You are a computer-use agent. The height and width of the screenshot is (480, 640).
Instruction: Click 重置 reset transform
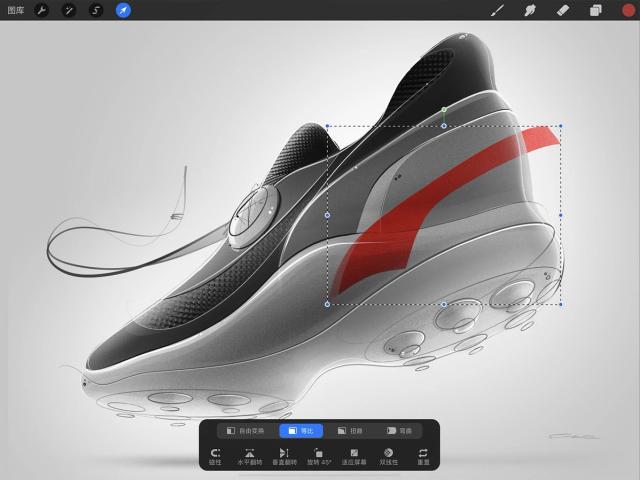(423, 457)
